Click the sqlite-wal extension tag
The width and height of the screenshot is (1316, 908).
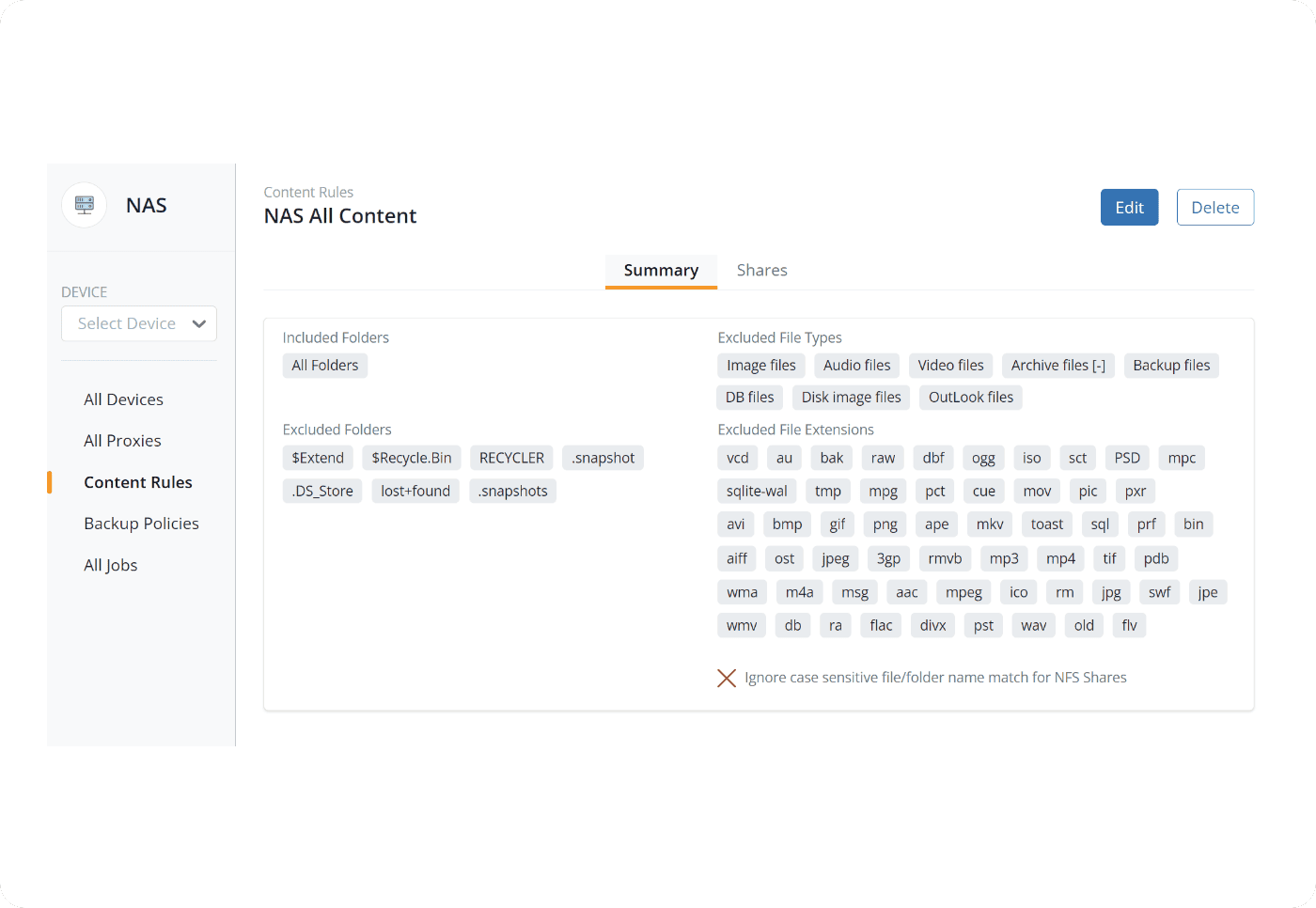click(x=757, y=491)
